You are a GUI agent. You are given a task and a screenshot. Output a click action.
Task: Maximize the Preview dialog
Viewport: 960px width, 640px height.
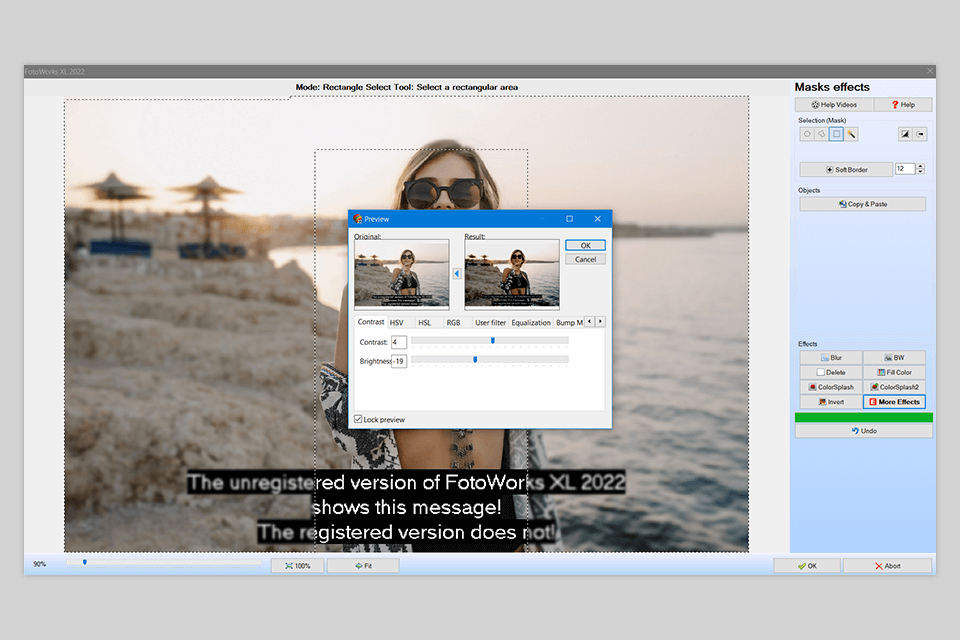pyautogui.click(x=569, y=219)
